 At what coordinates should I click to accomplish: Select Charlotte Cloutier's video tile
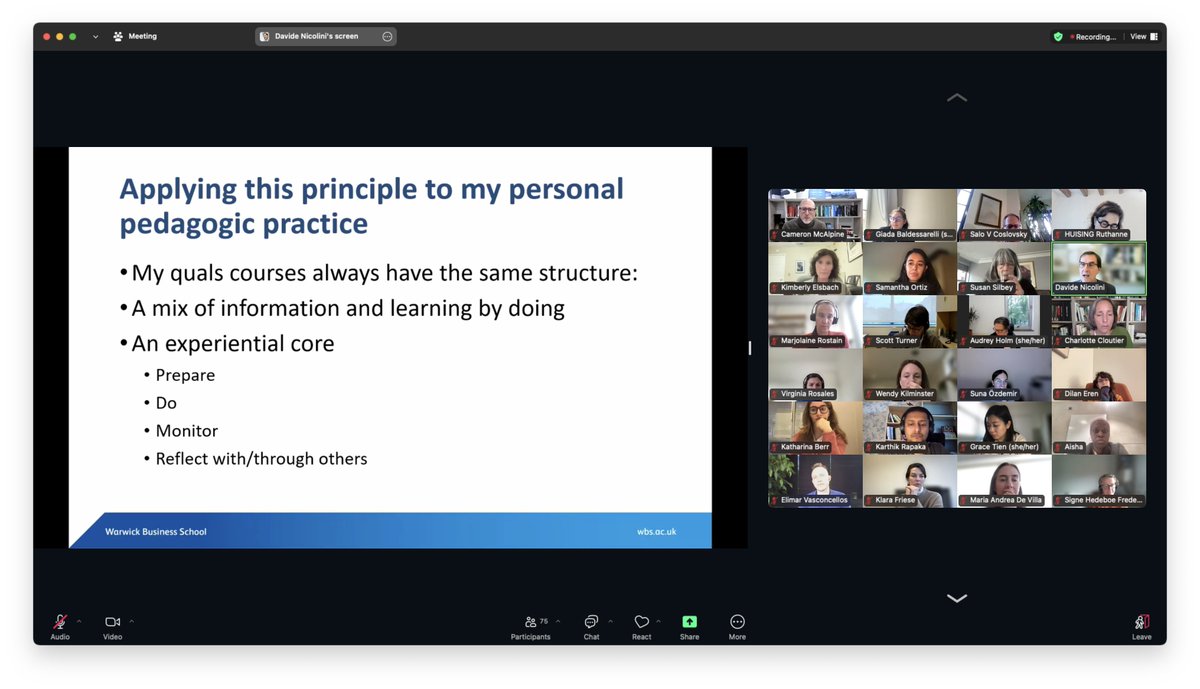pos(1099,321)
